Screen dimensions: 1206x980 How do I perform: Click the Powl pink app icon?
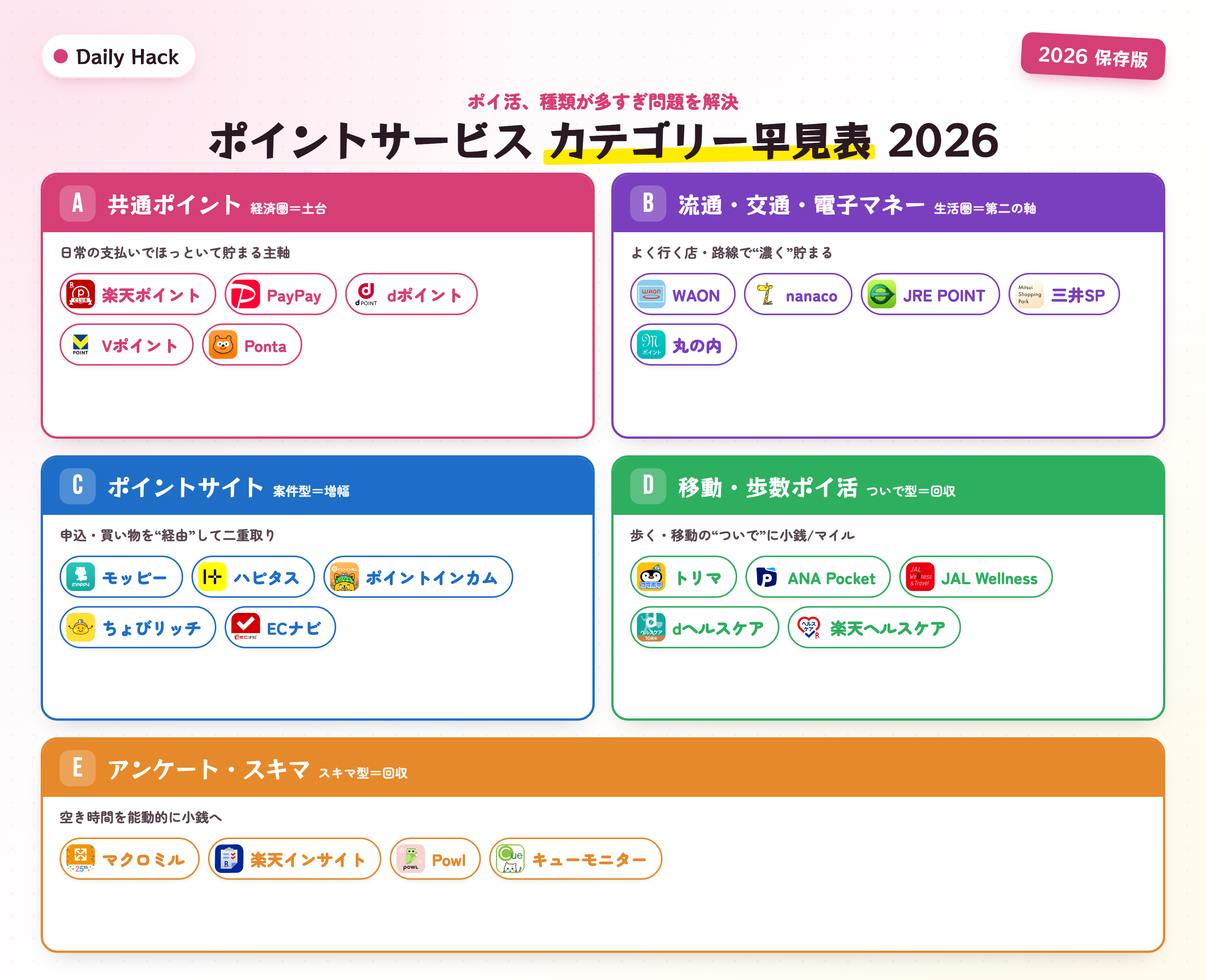point(411,859)
